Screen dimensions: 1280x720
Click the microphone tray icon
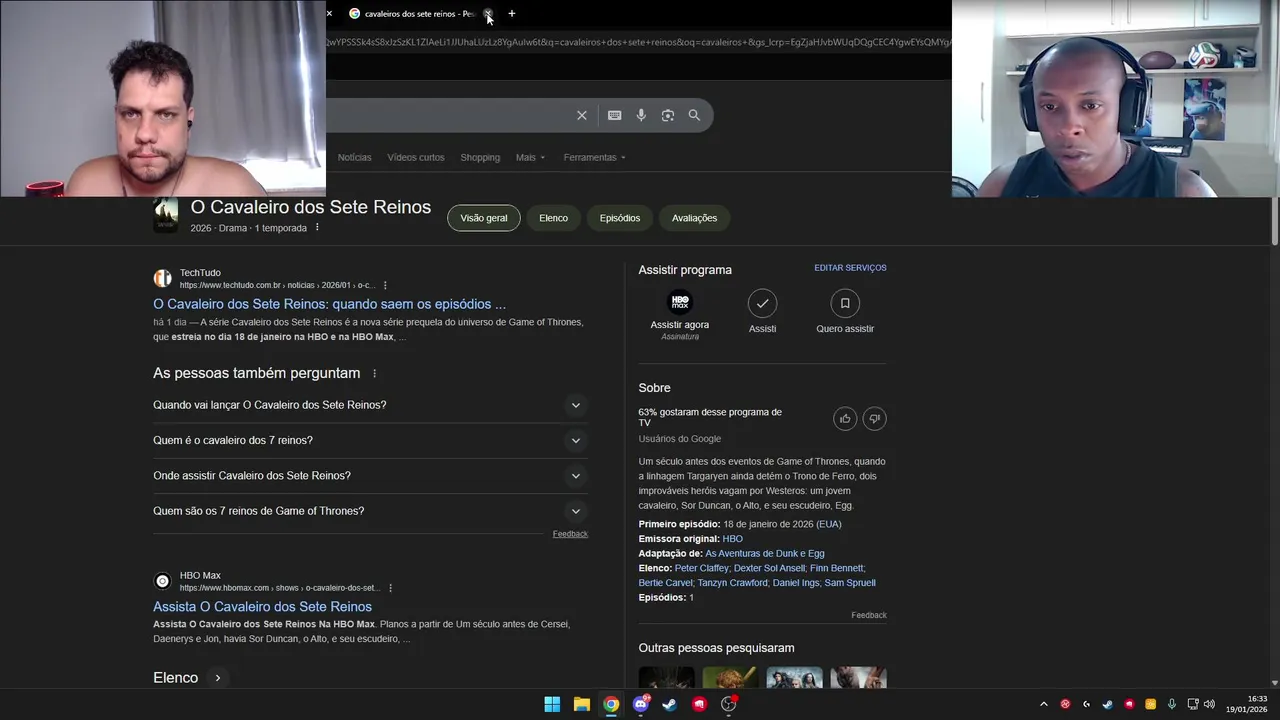(x=1172, y=704)
